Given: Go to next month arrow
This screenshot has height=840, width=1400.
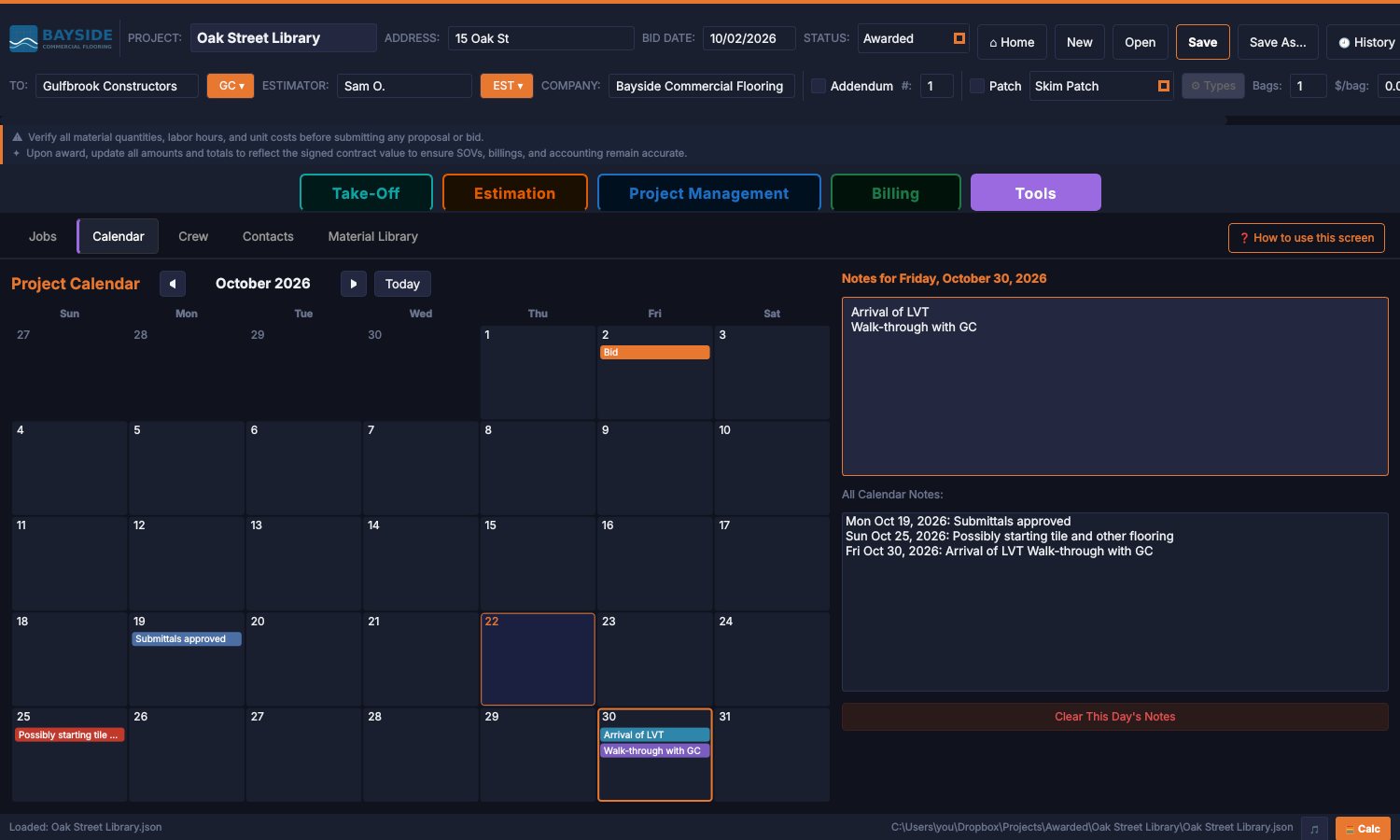Looking at the screenshot, I should (x=353, y=284).
